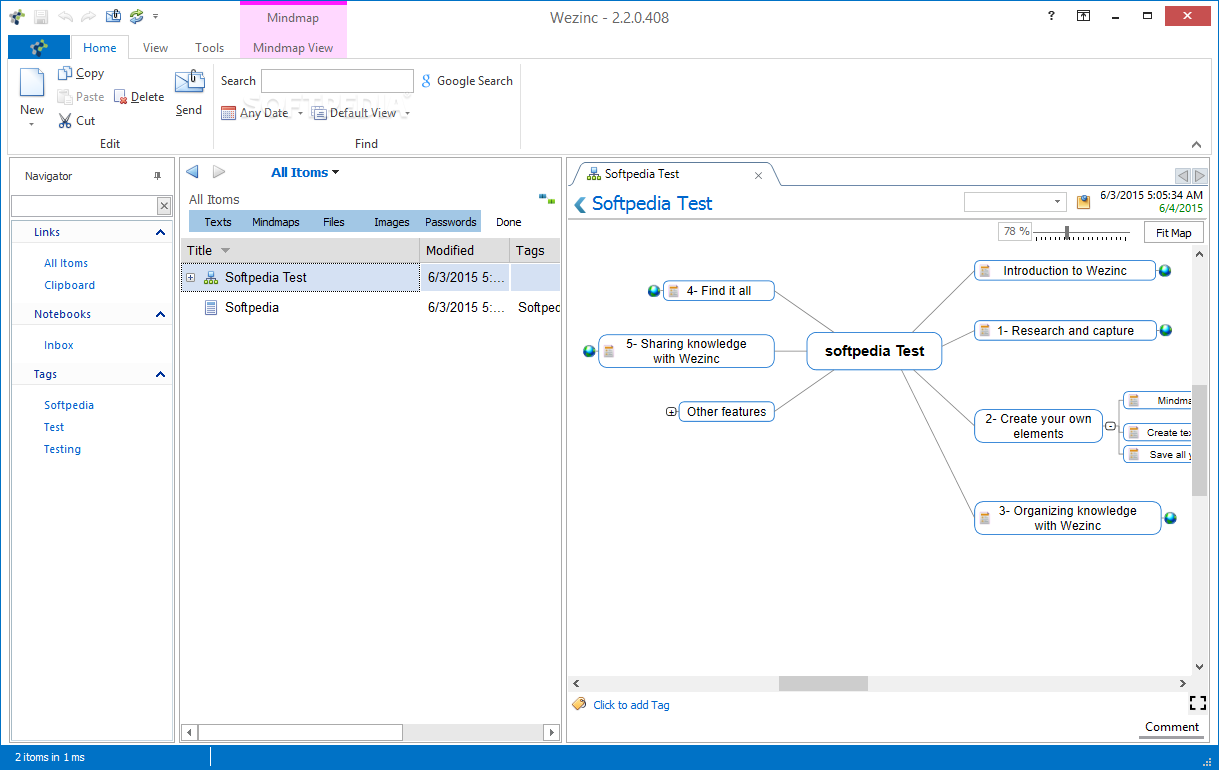Click the yellow sticky note icon
Image resolution: width=1219 pixels, height=770 pixels.
pos(1083,202)
